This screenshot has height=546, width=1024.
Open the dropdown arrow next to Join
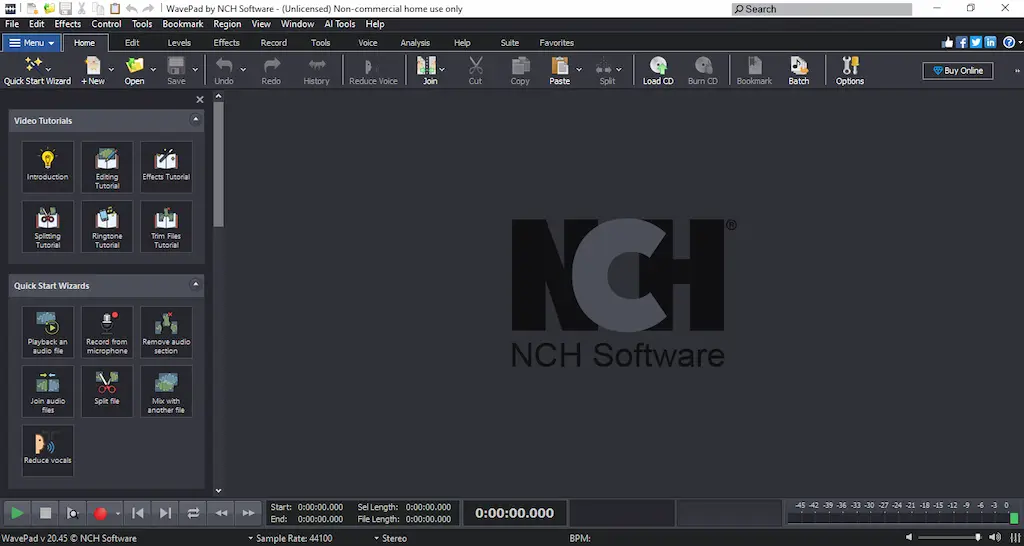442,69
